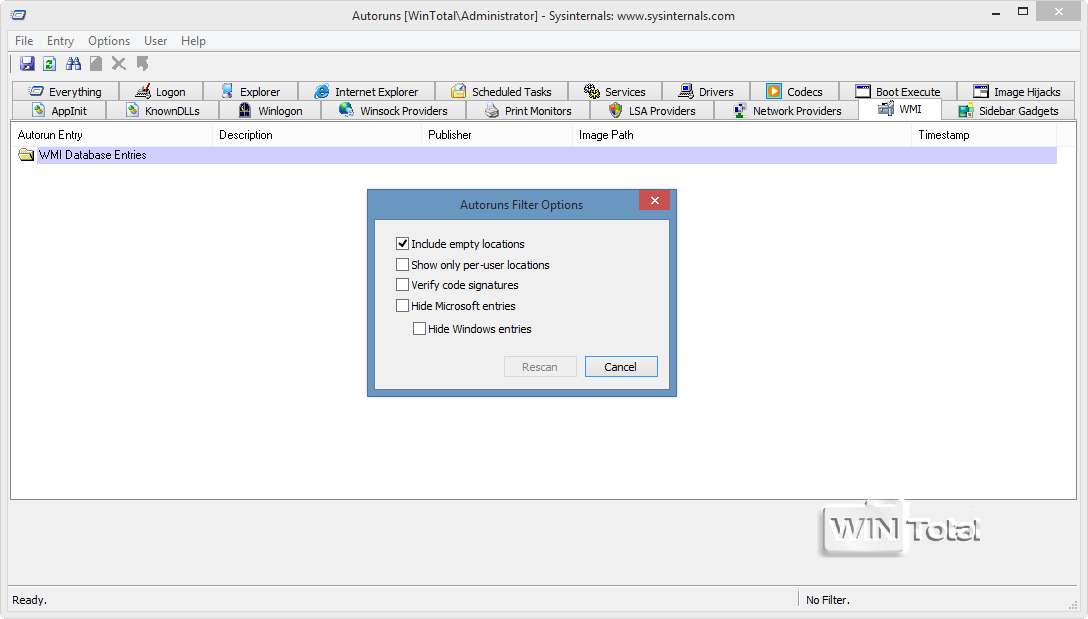The image size is (1088, 619).
Task: Sort by Timestamp column header
Action: click(x=984, y=135)
